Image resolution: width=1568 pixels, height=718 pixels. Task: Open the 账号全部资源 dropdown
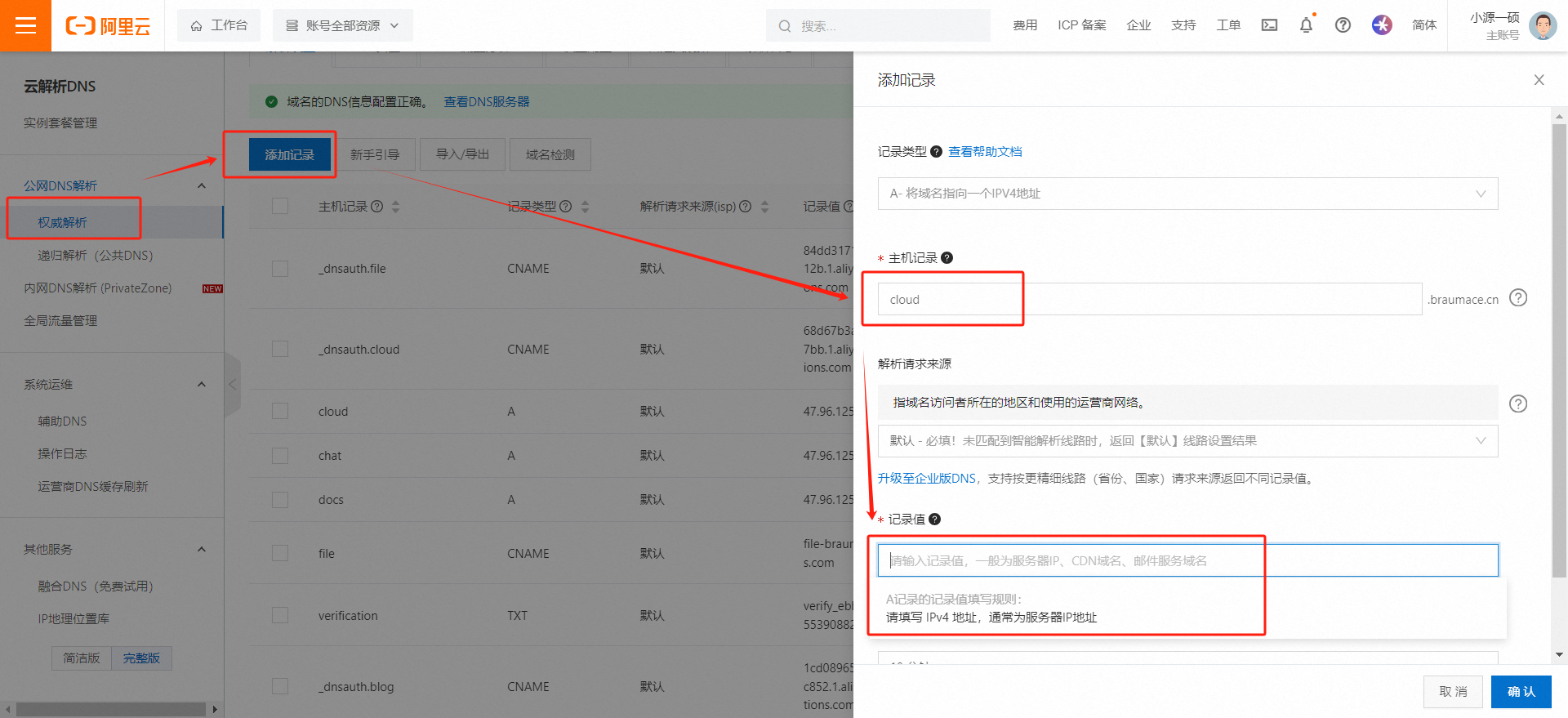pyautogui.click(x=343, y=25)
